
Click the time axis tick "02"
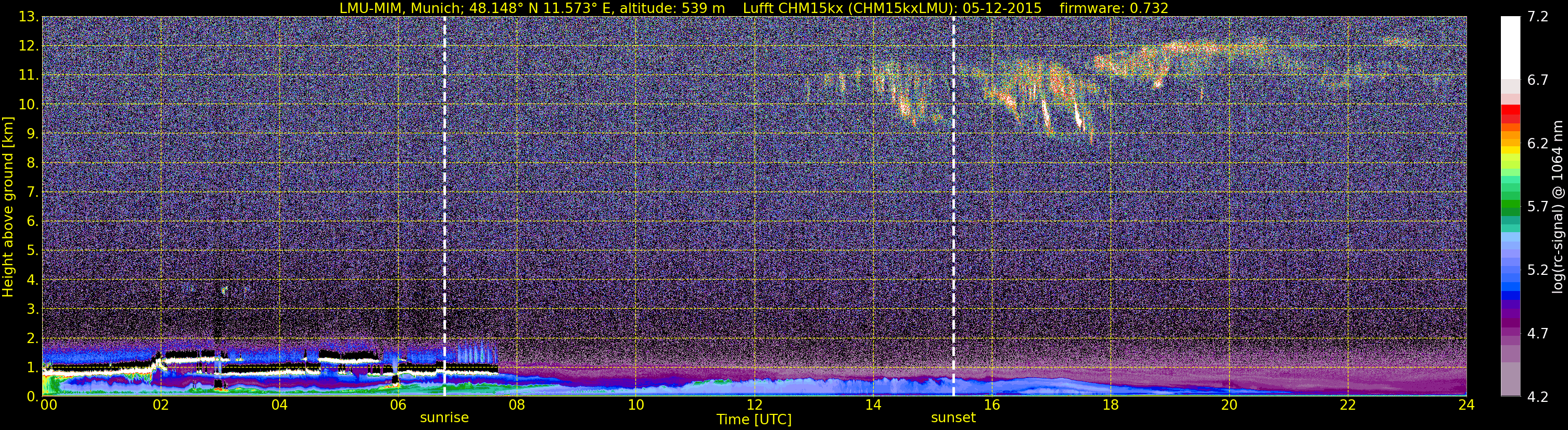[160, 405]
